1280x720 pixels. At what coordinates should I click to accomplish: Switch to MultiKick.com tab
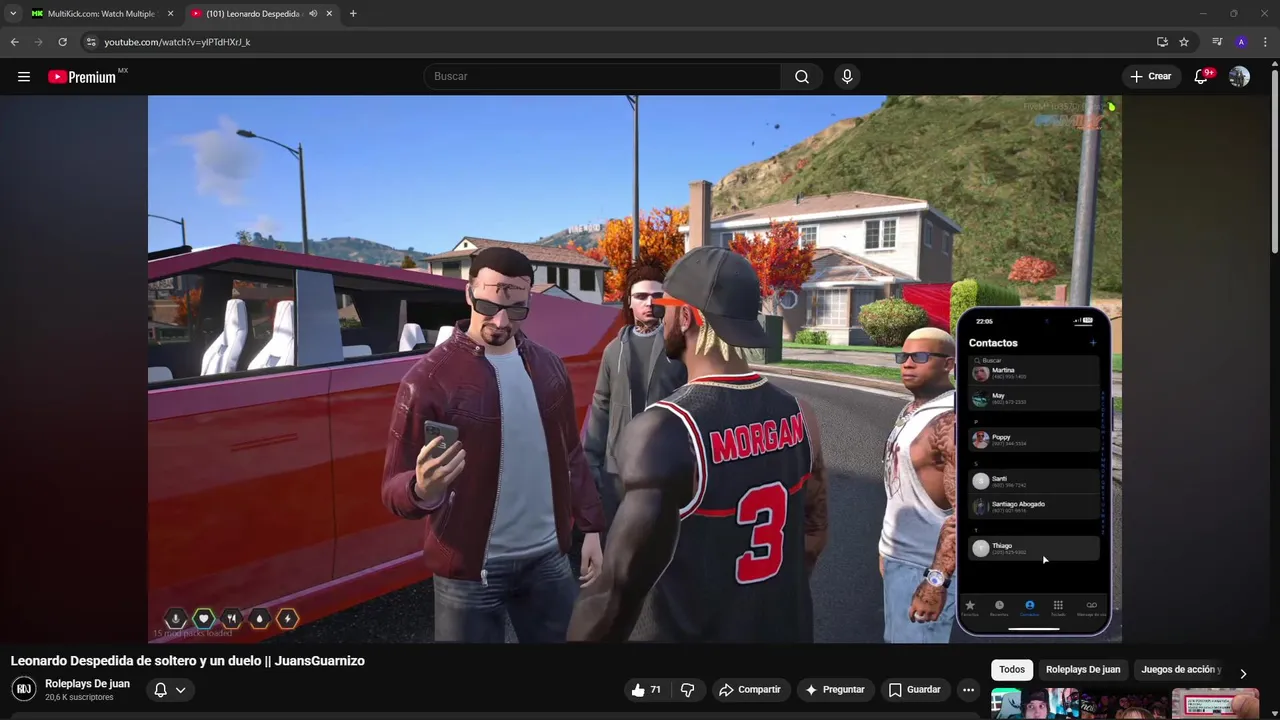(101, 14)
